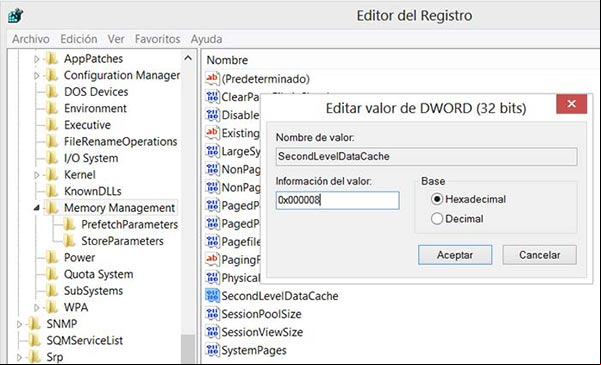
Task: Select the WPA tree item
Action: 76,307
